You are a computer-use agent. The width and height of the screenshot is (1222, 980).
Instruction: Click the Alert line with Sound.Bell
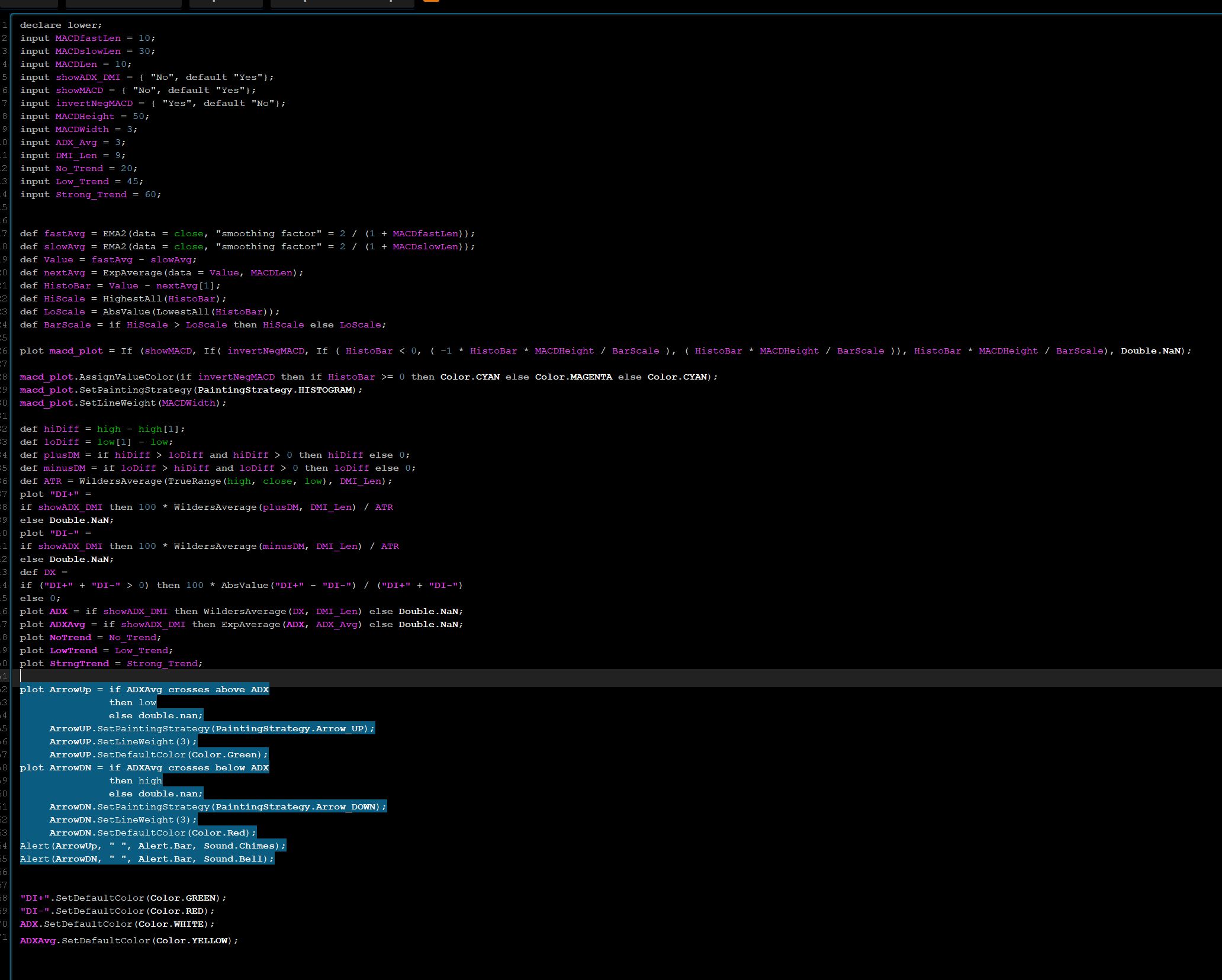pos(147,859)
